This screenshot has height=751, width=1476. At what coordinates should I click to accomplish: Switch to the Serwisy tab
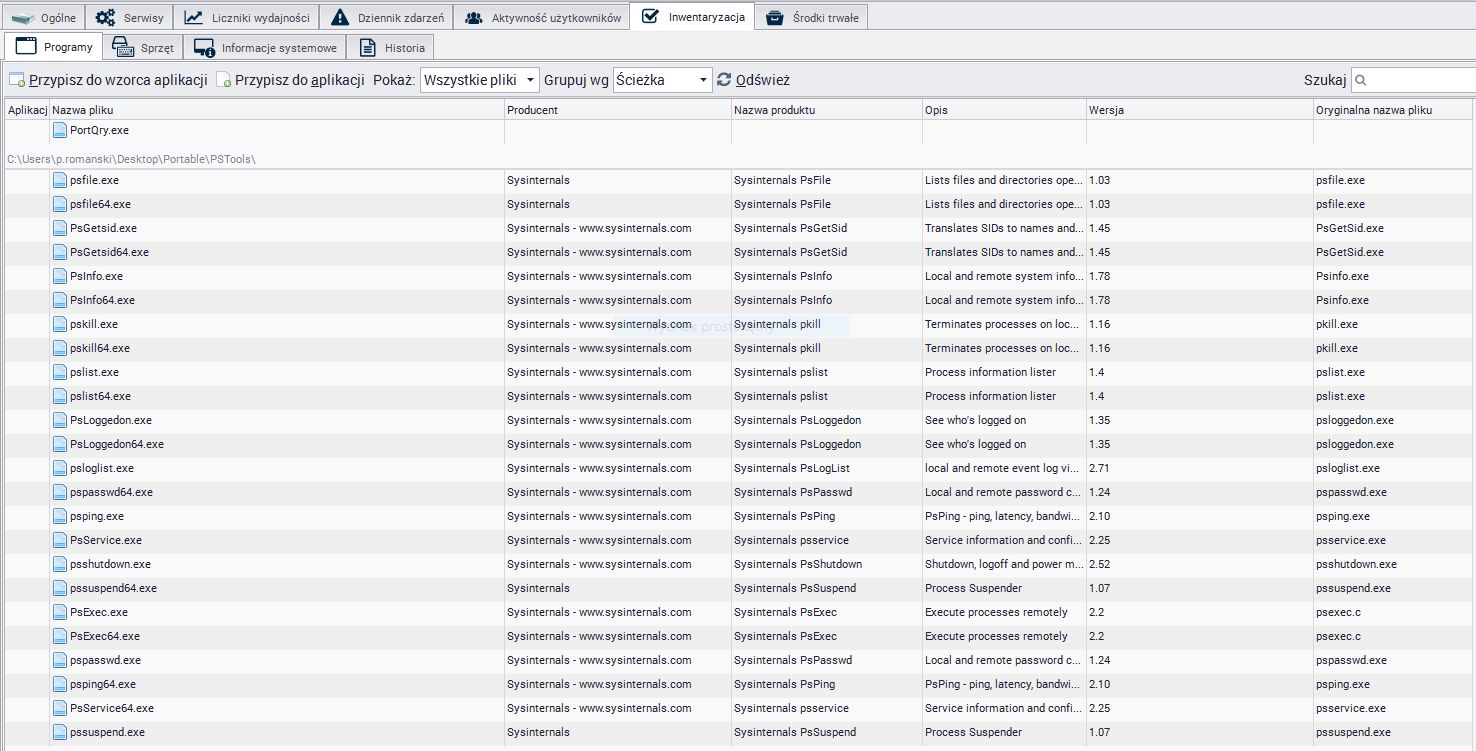pyautogui.click(x=129, y=17)
